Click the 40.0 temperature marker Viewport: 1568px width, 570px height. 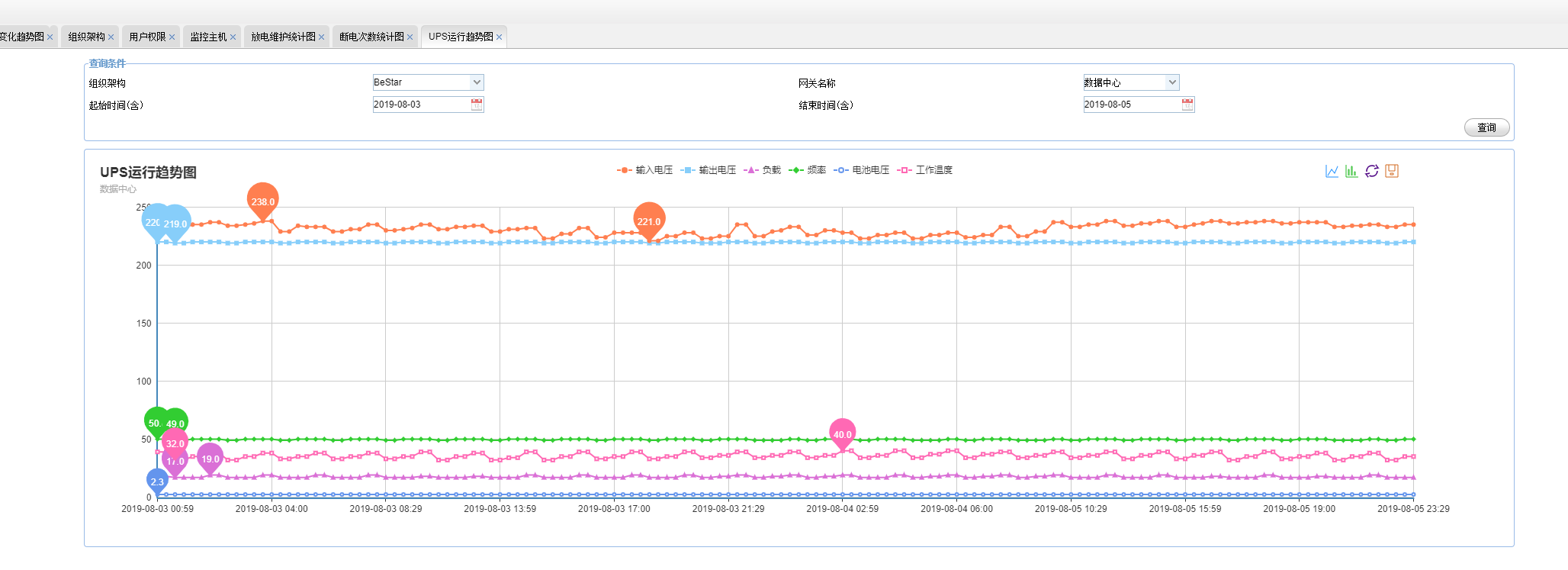coord(842,433)
